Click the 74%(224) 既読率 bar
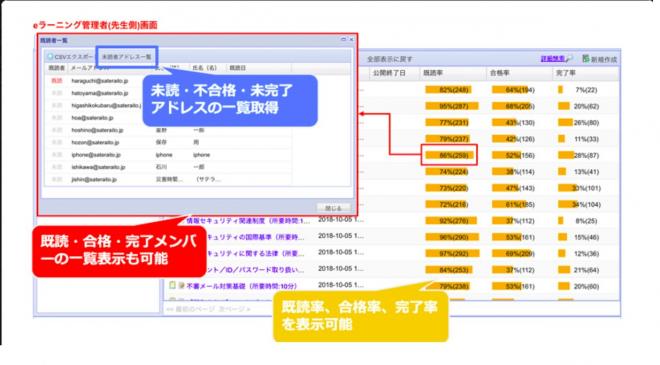This screenshot has width=660, height=365. pos(446,172)
